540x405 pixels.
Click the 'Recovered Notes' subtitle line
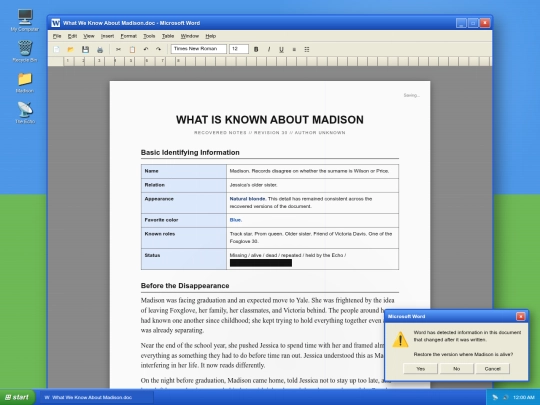(x=270, y=133)
